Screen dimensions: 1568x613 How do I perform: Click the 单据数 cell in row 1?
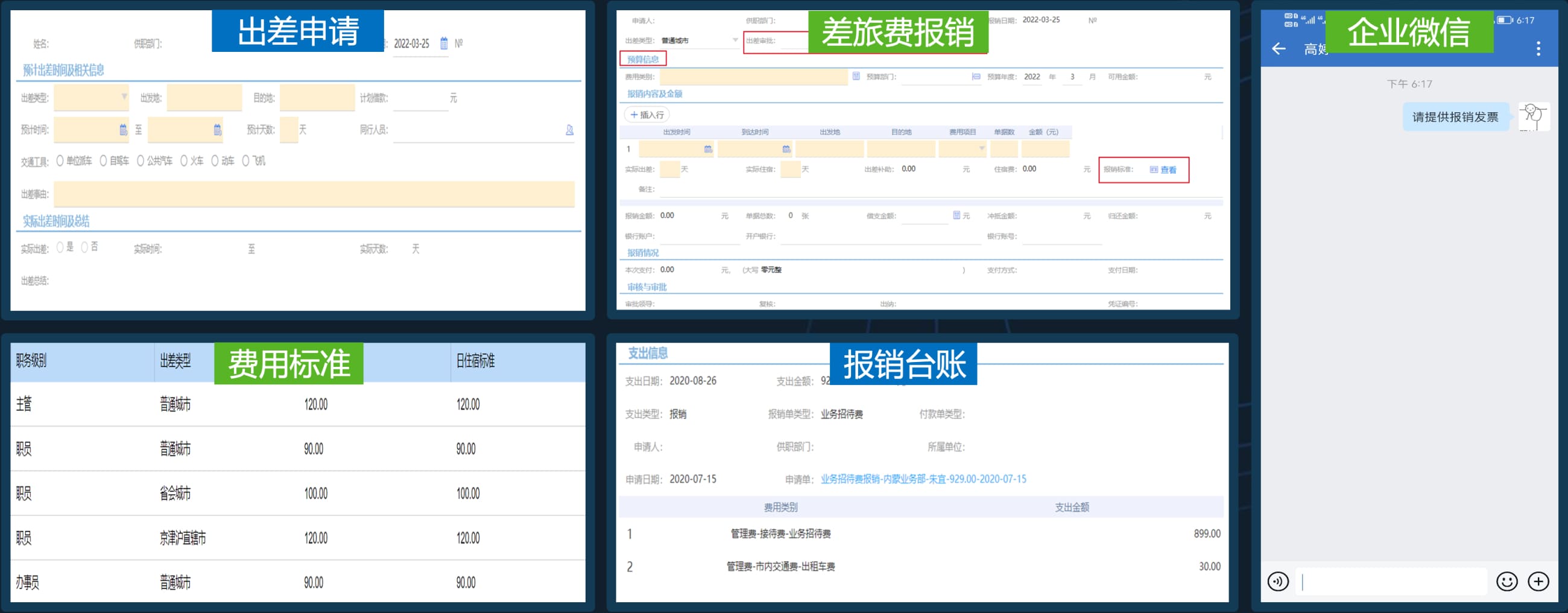coord(1004,149)
